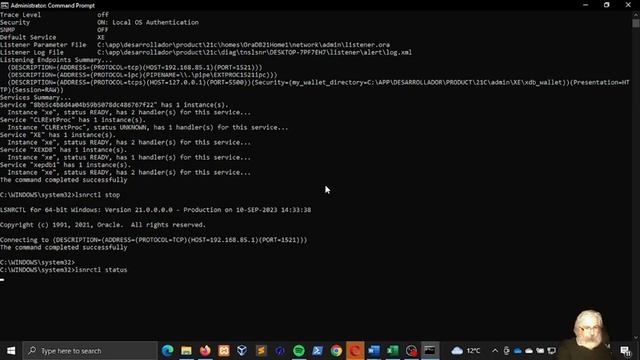Minimize the Command Prompt window

click(586, 5)
